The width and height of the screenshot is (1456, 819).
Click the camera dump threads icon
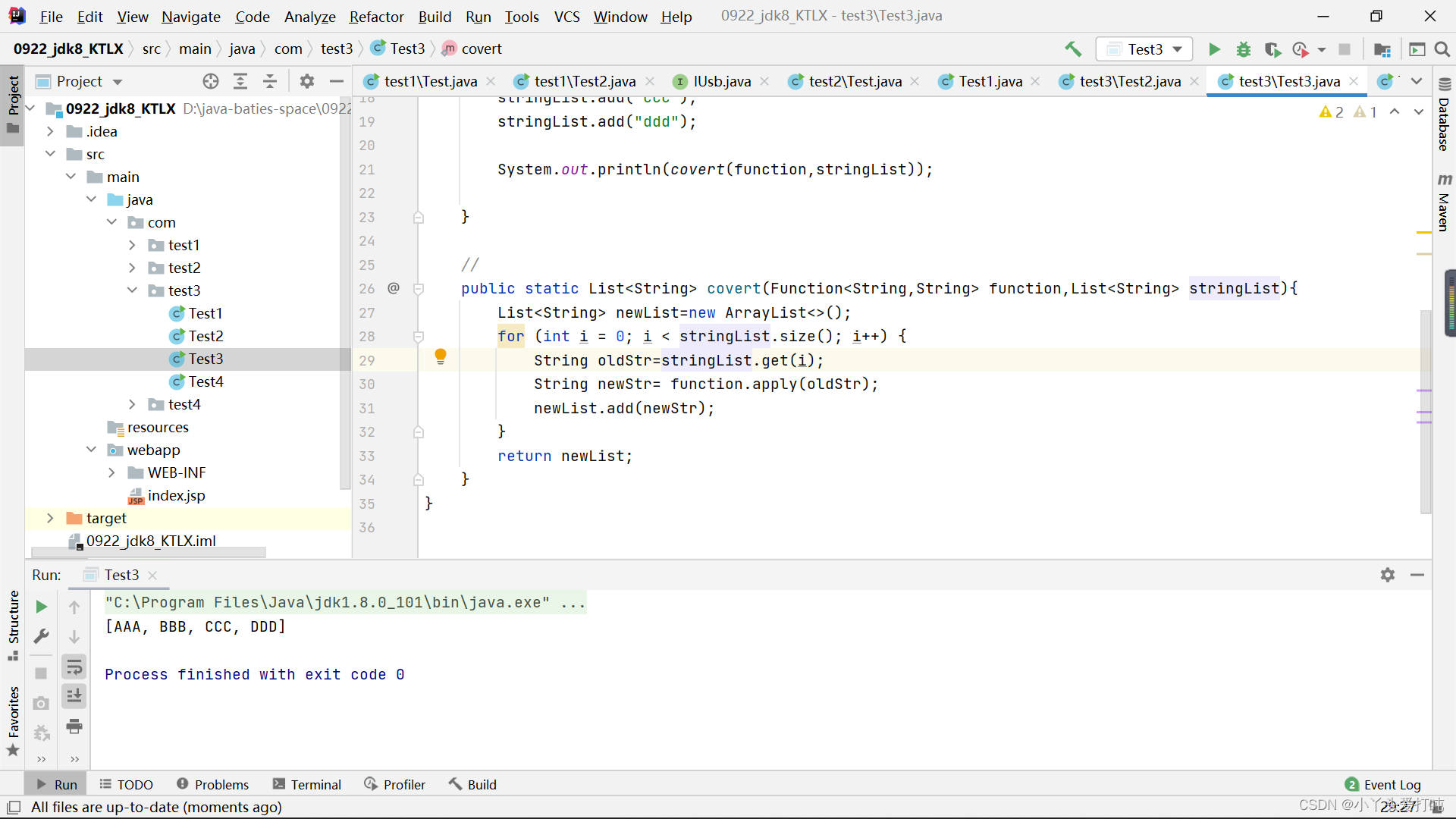42,703
